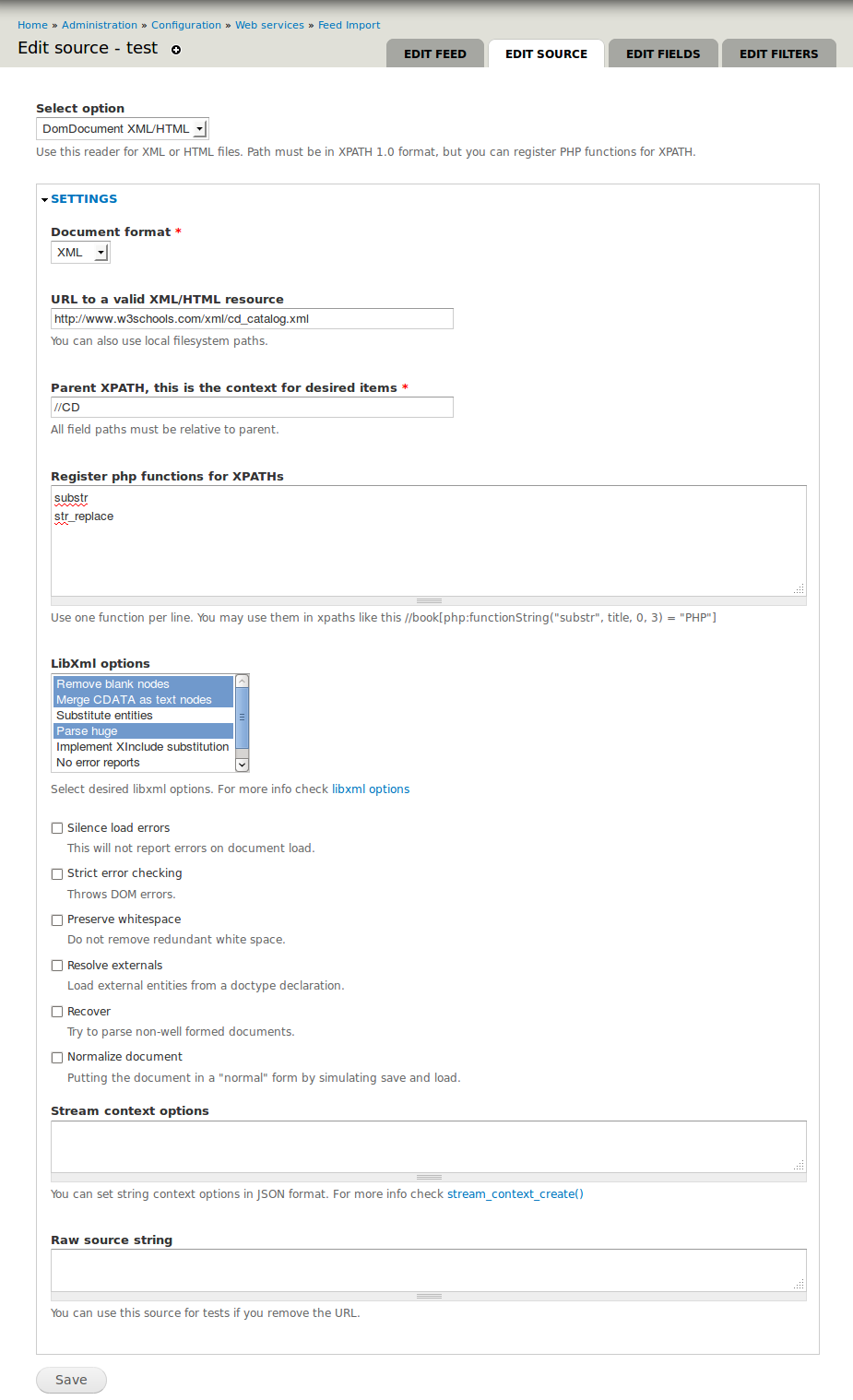This screenshot has width=853, height=1400.
Task: Click the Raw source string resize handle
Action: [x=429, y=1296]
